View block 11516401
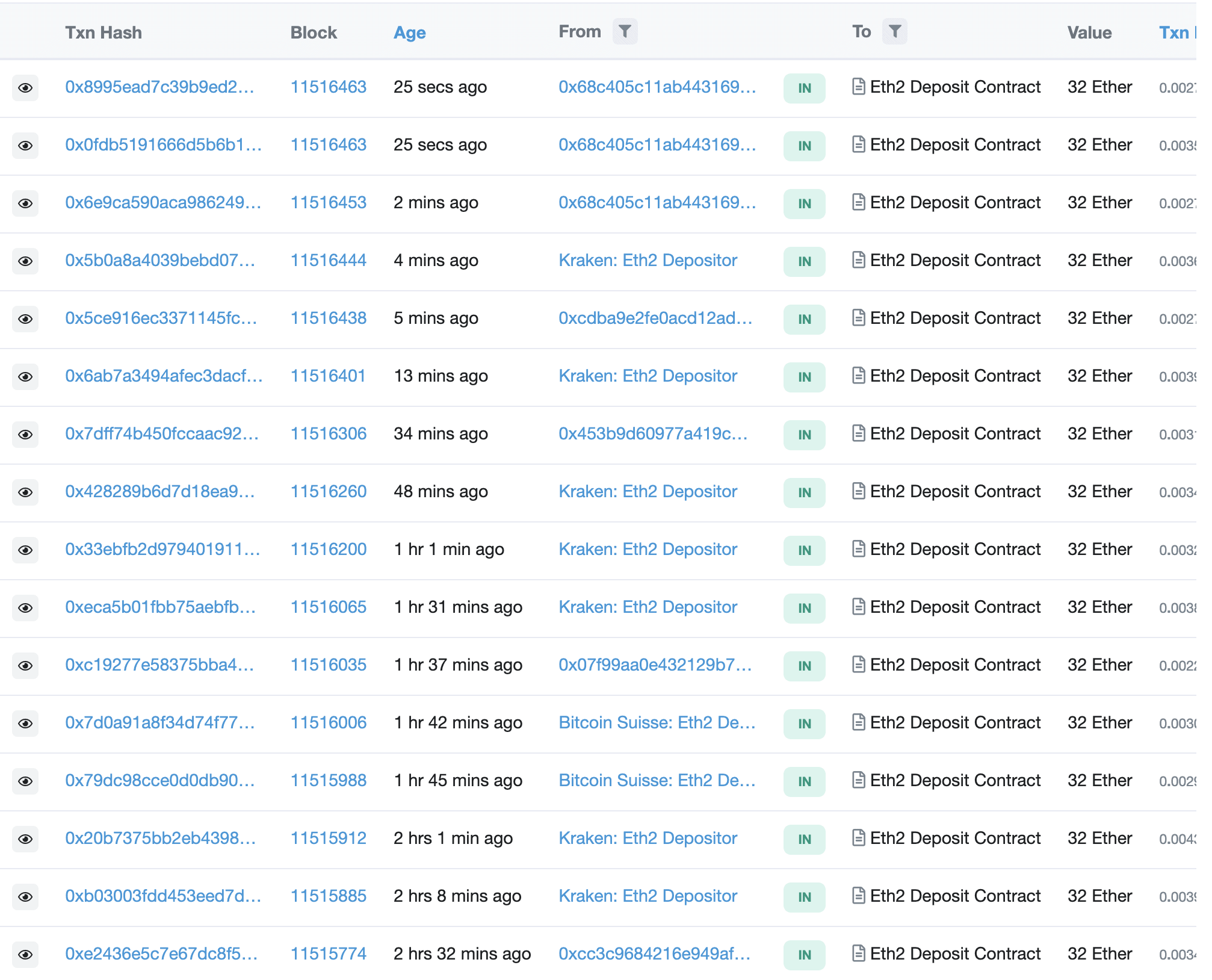The height and width of the screenshot is (980, 1212). pos(329,376)
